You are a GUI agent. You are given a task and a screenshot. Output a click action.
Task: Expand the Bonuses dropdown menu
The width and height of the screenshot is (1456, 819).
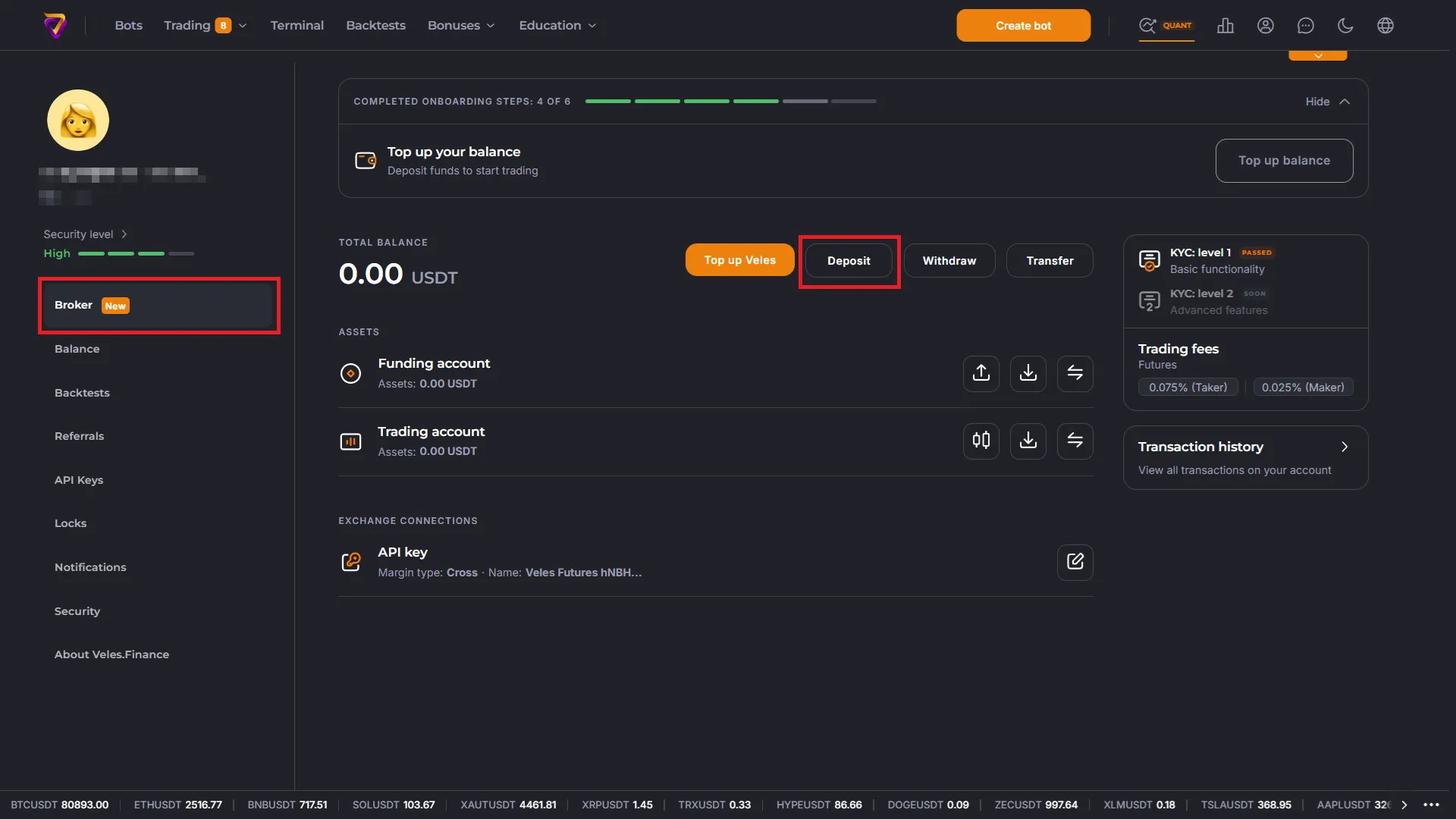[x=461, y=26]
